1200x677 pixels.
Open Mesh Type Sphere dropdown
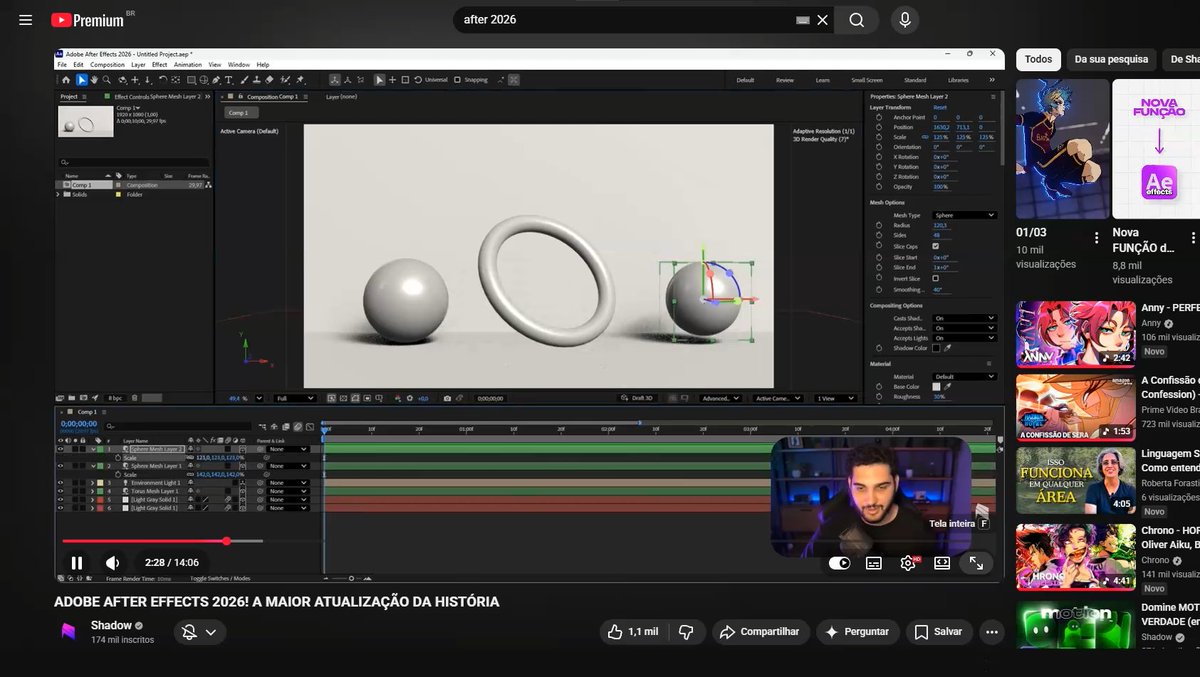click(x=965, y=215)
